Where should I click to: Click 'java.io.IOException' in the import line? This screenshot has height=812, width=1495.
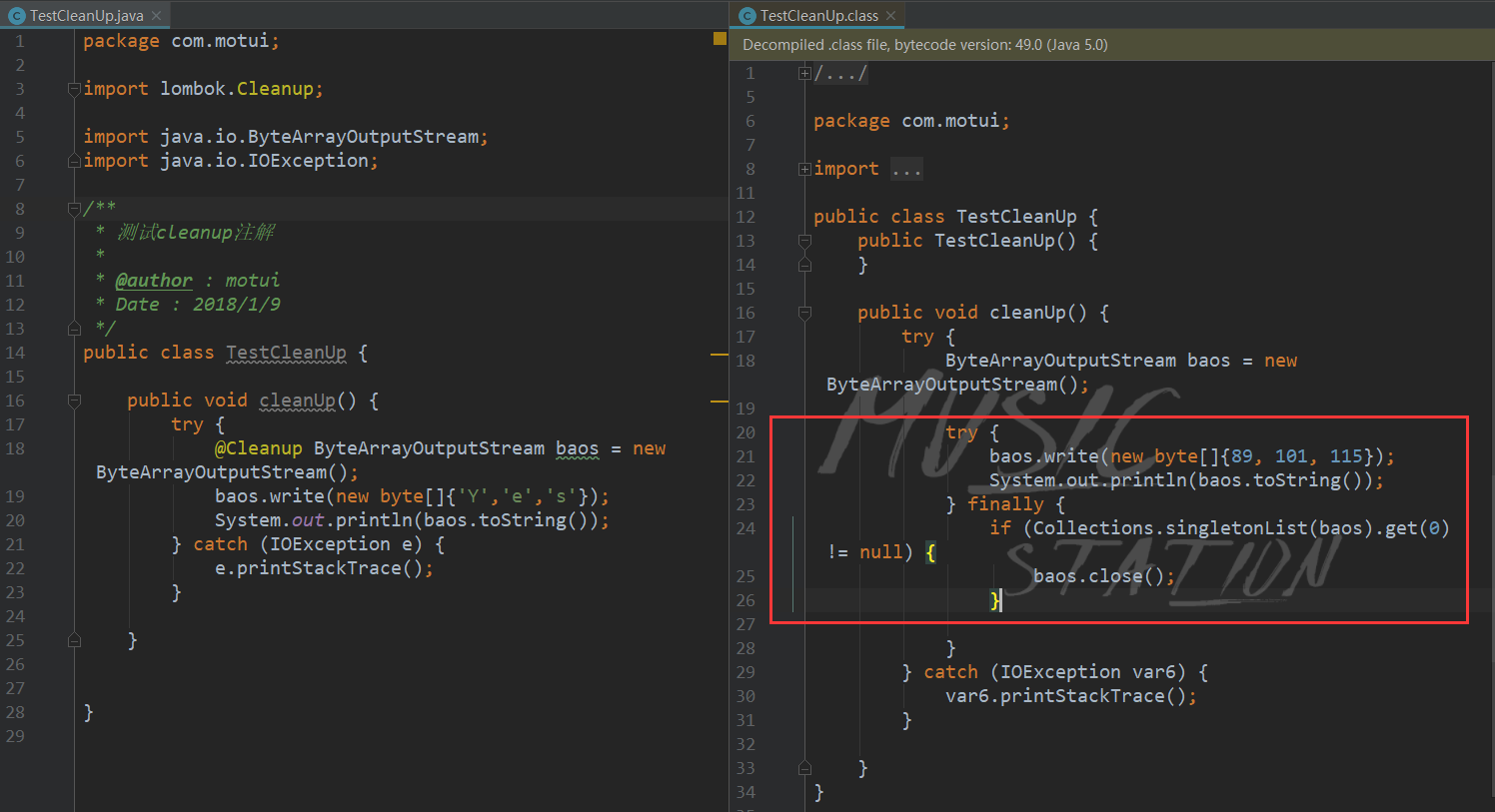point(265,161)
